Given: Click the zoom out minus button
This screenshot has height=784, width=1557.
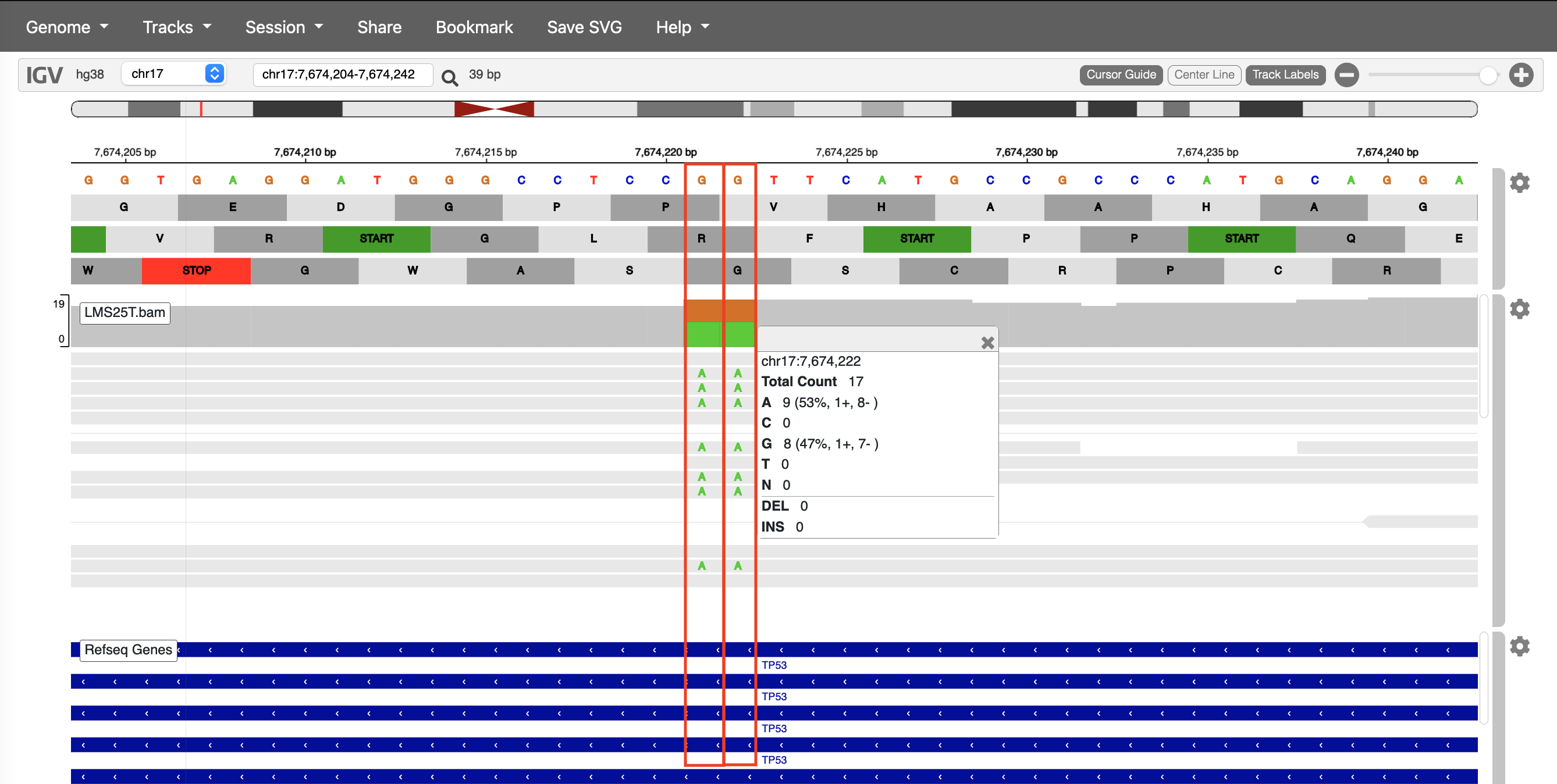Looking at the screenshot, I should click(1346, 75).
